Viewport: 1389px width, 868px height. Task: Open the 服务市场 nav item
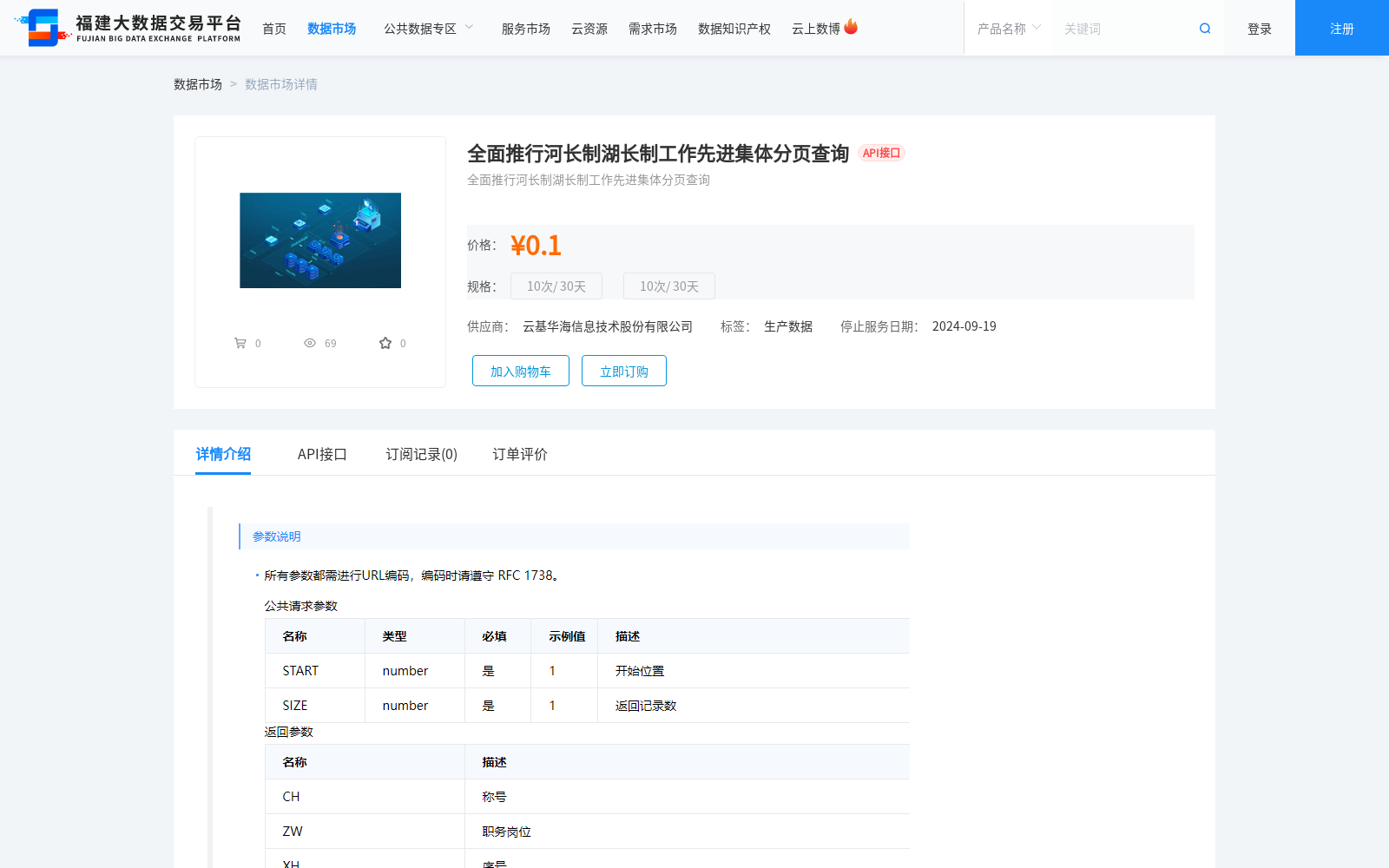click(526, 29)
